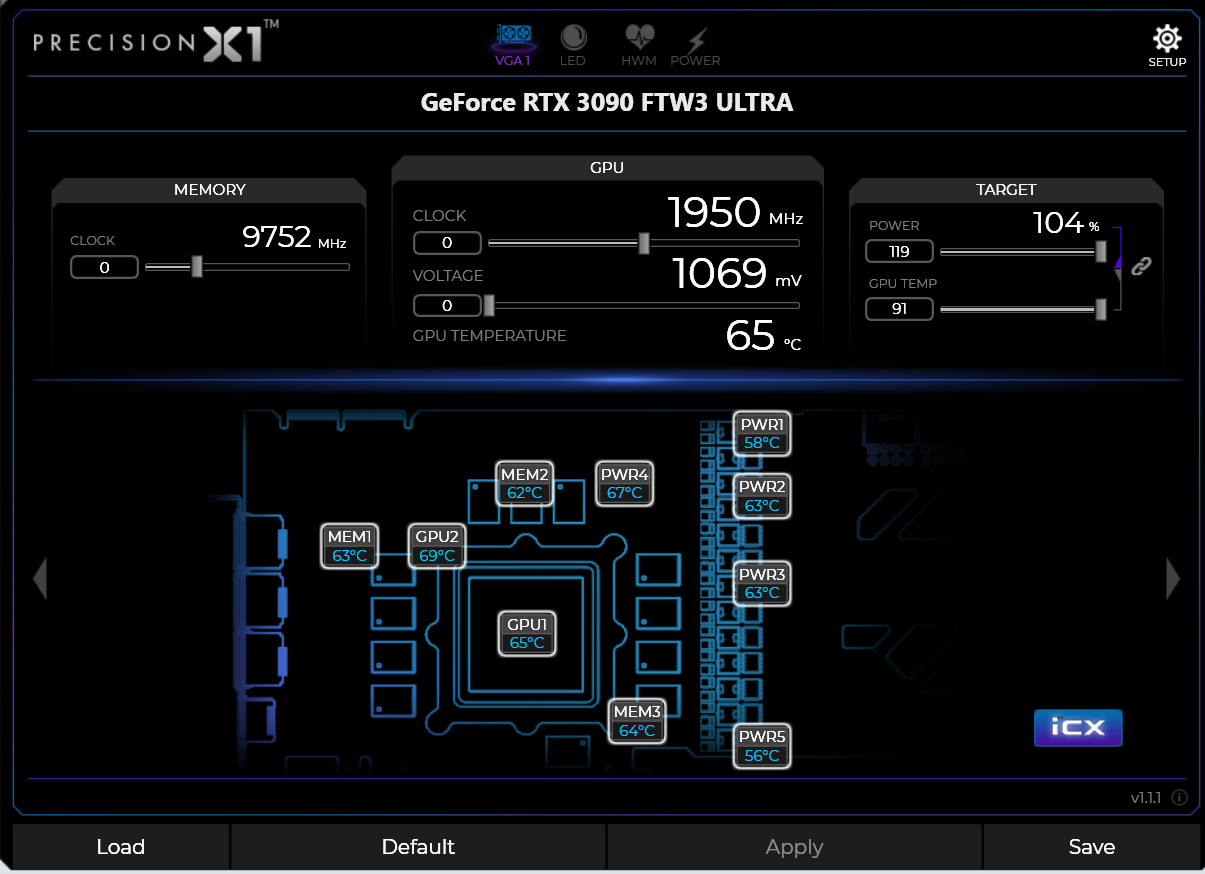1205x874 pixels.
Task: Select the MEM2 temperature sensor
Action: coord(525,483)
